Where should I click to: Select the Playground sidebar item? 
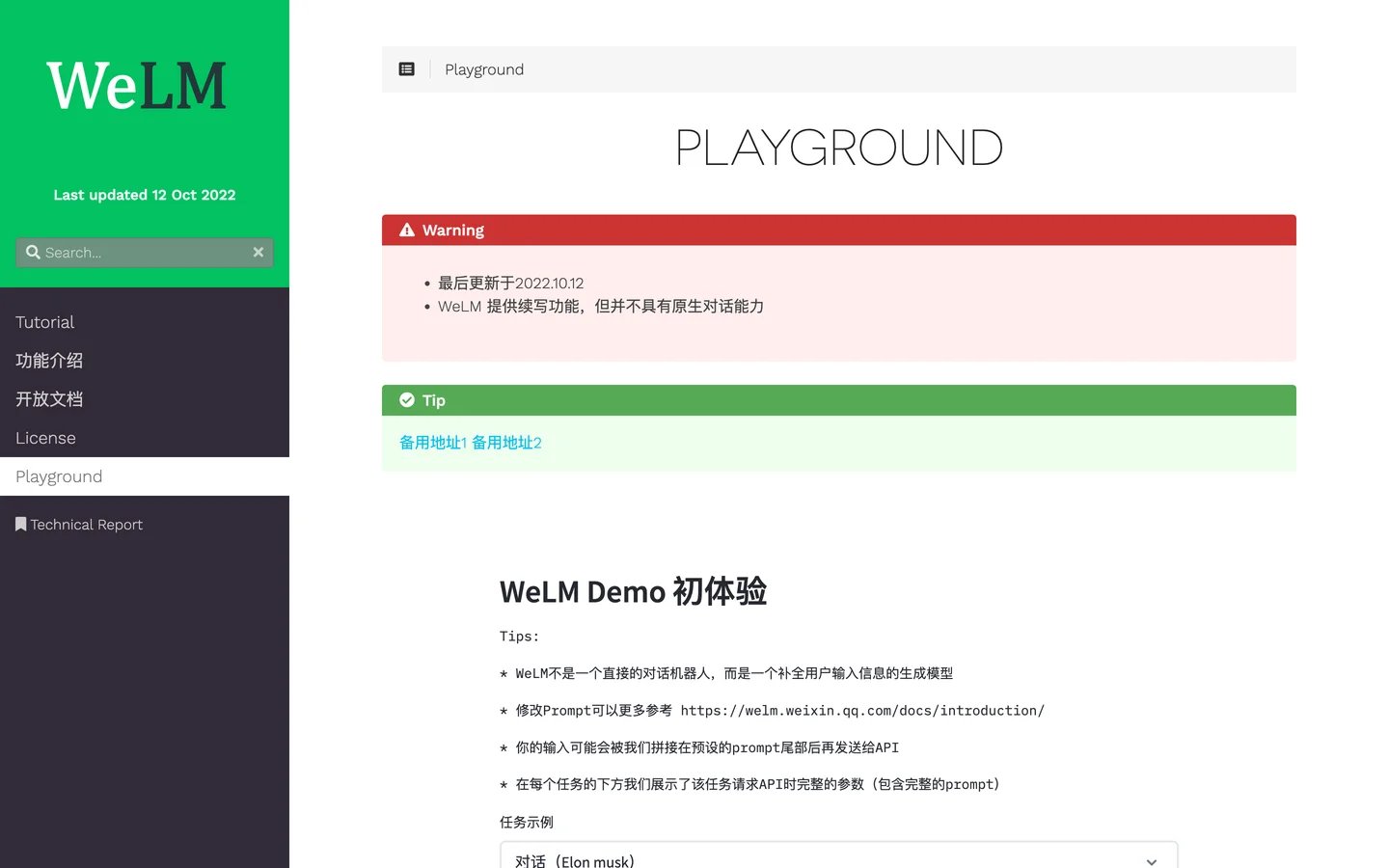coord(145,476)
